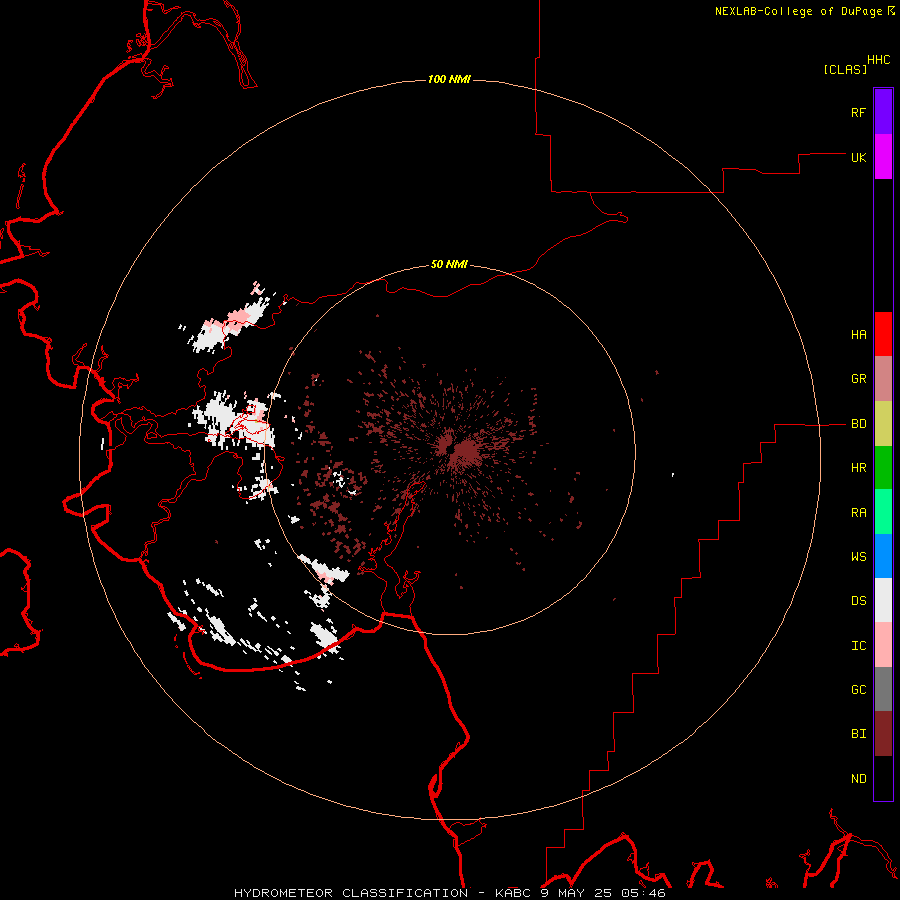Click the GC gray legend color swatch

883,689
